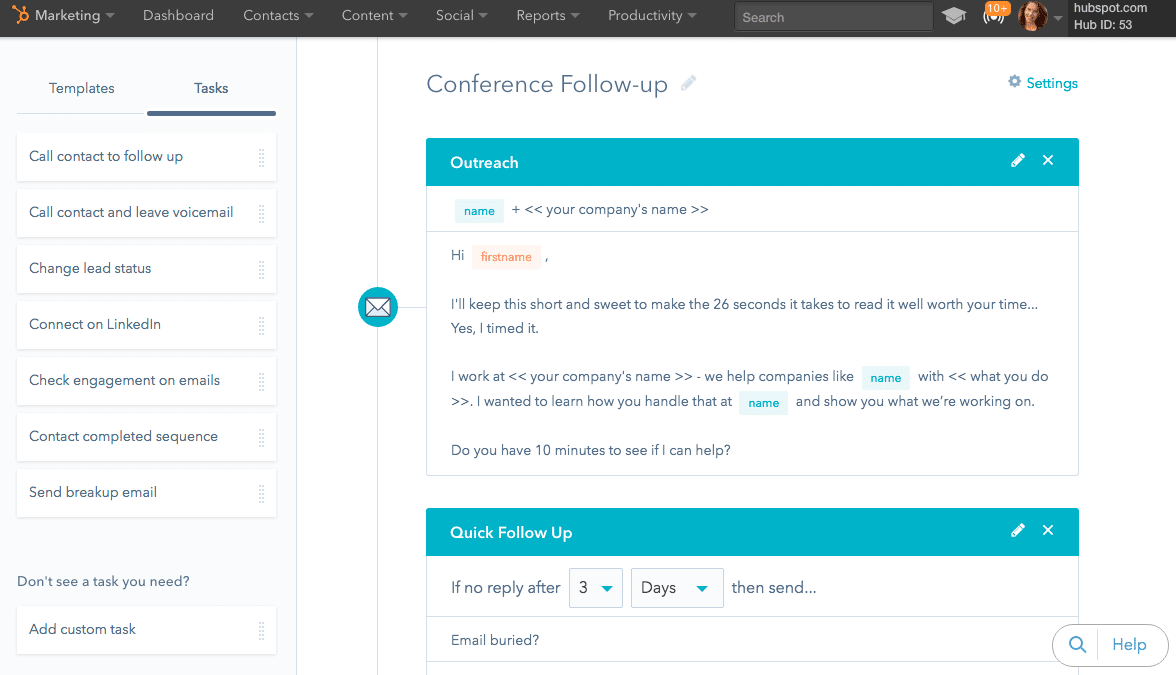The height and width of the screenshot is (675, 1176).
Task: Grab drag handle on Call contact and leave voicemail
Action: point(261,213)
